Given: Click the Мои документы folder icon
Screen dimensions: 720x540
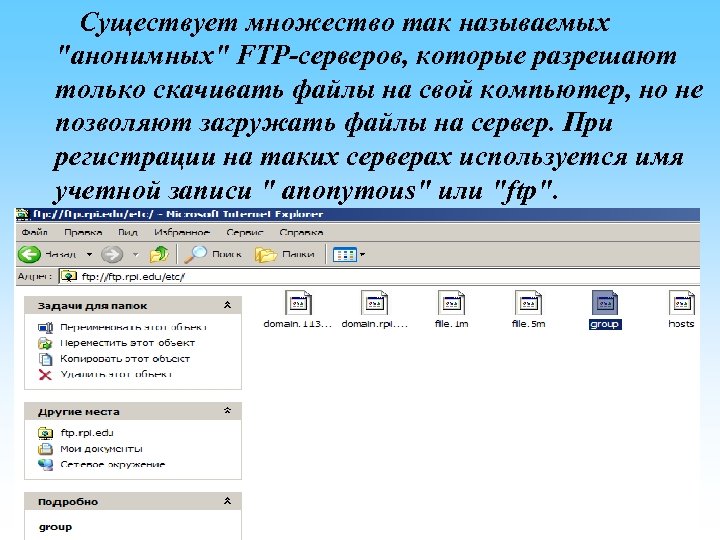Looking at the screenshot, I should pos(45,449).
